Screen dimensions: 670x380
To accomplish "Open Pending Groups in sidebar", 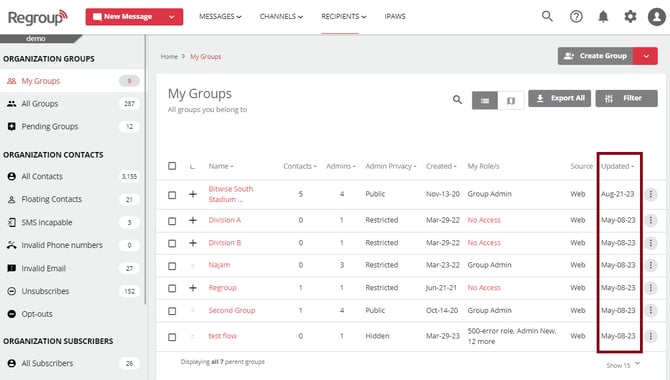I will (72, 127).
